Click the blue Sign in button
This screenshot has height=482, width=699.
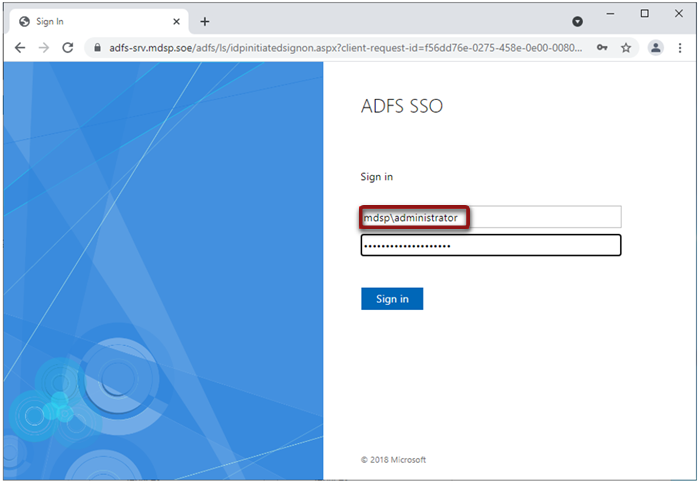(392, 299)
